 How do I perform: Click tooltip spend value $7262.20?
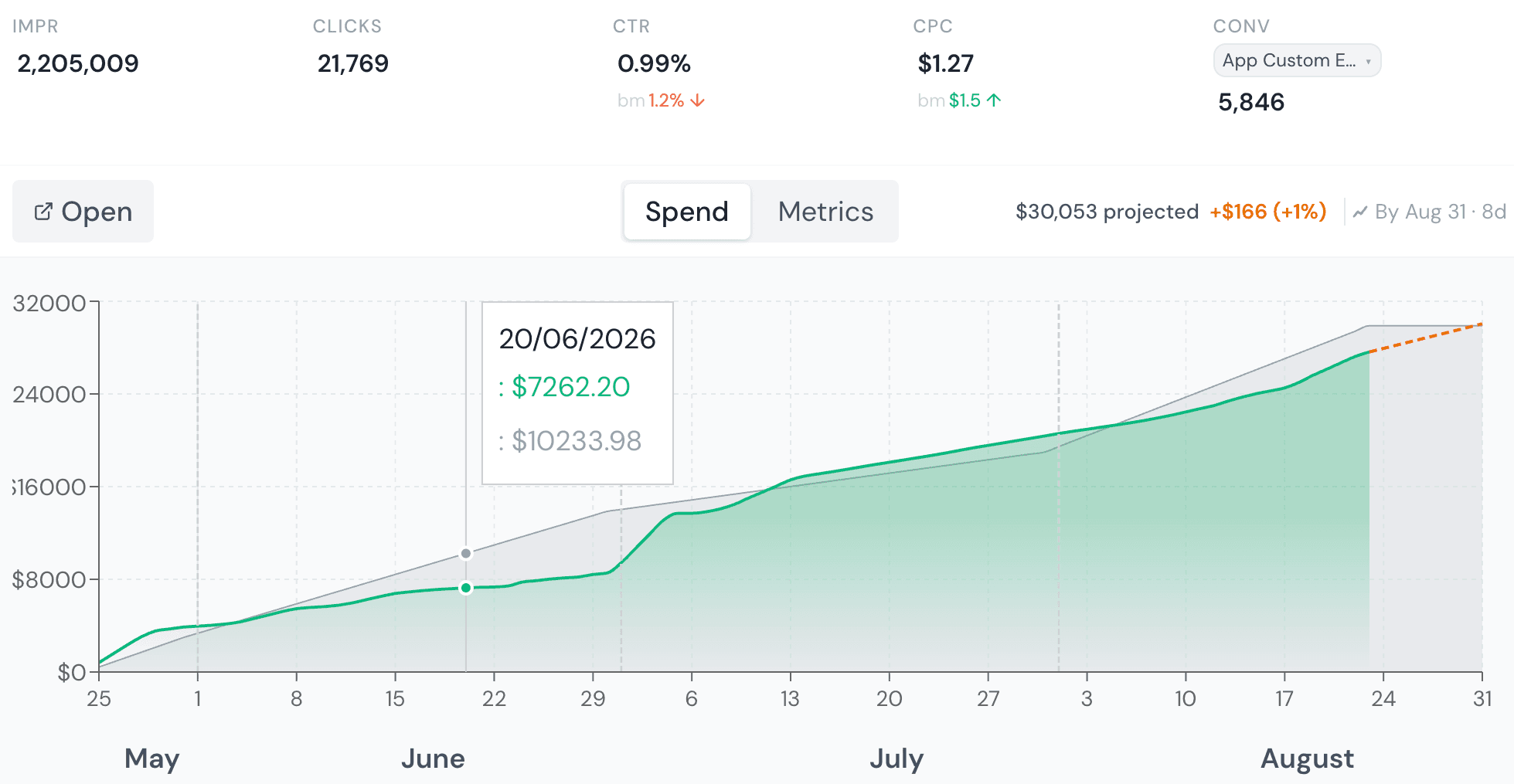click(570, 387)
